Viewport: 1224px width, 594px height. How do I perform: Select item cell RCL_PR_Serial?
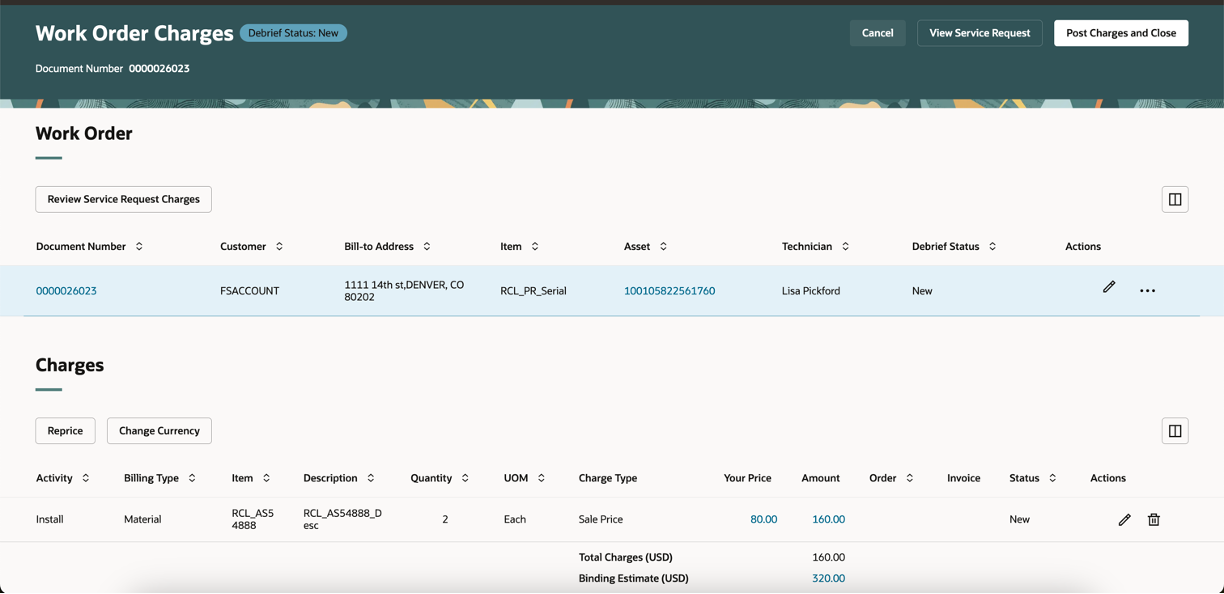point(533,291)
